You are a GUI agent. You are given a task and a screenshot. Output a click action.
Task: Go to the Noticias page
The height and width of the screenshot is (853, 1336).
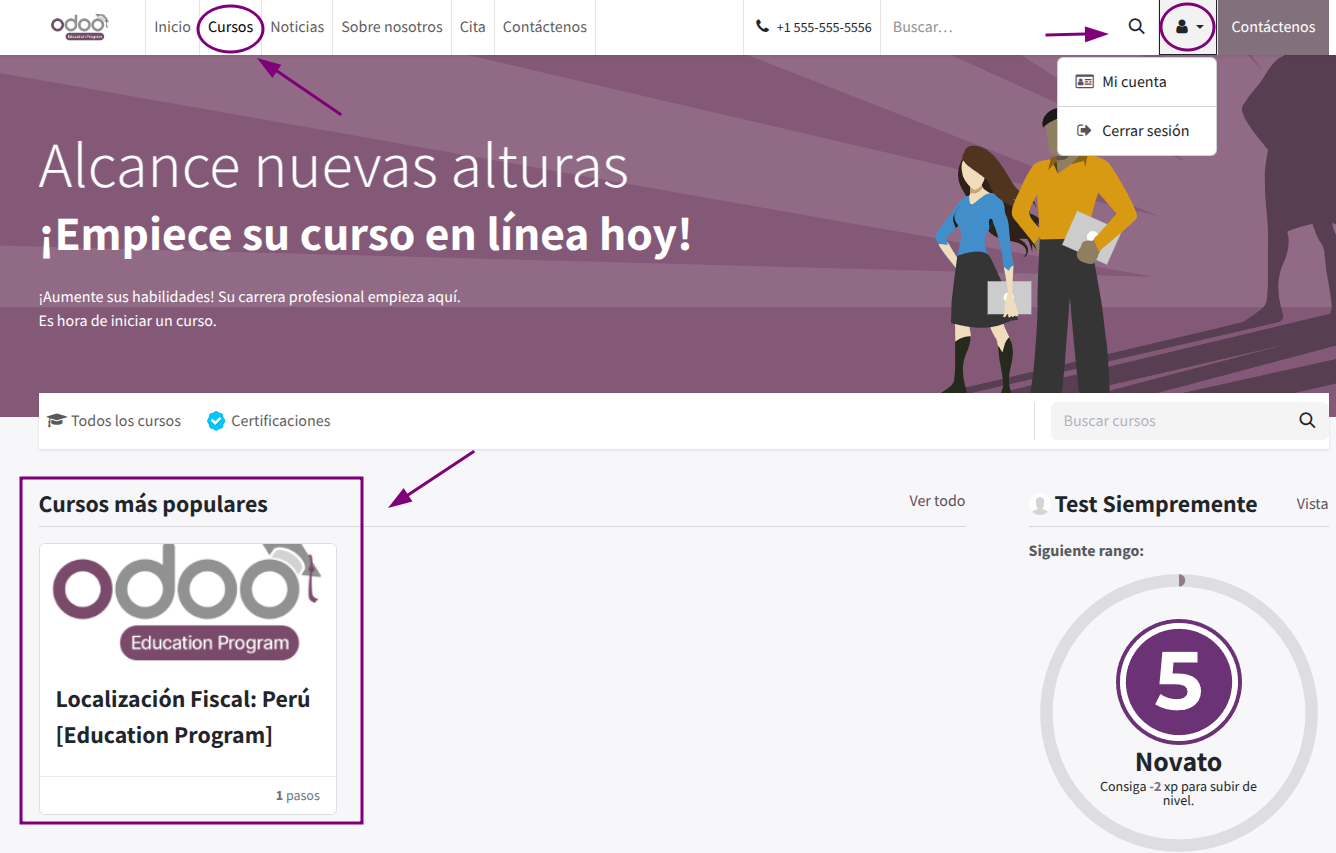tap(297, 27)
